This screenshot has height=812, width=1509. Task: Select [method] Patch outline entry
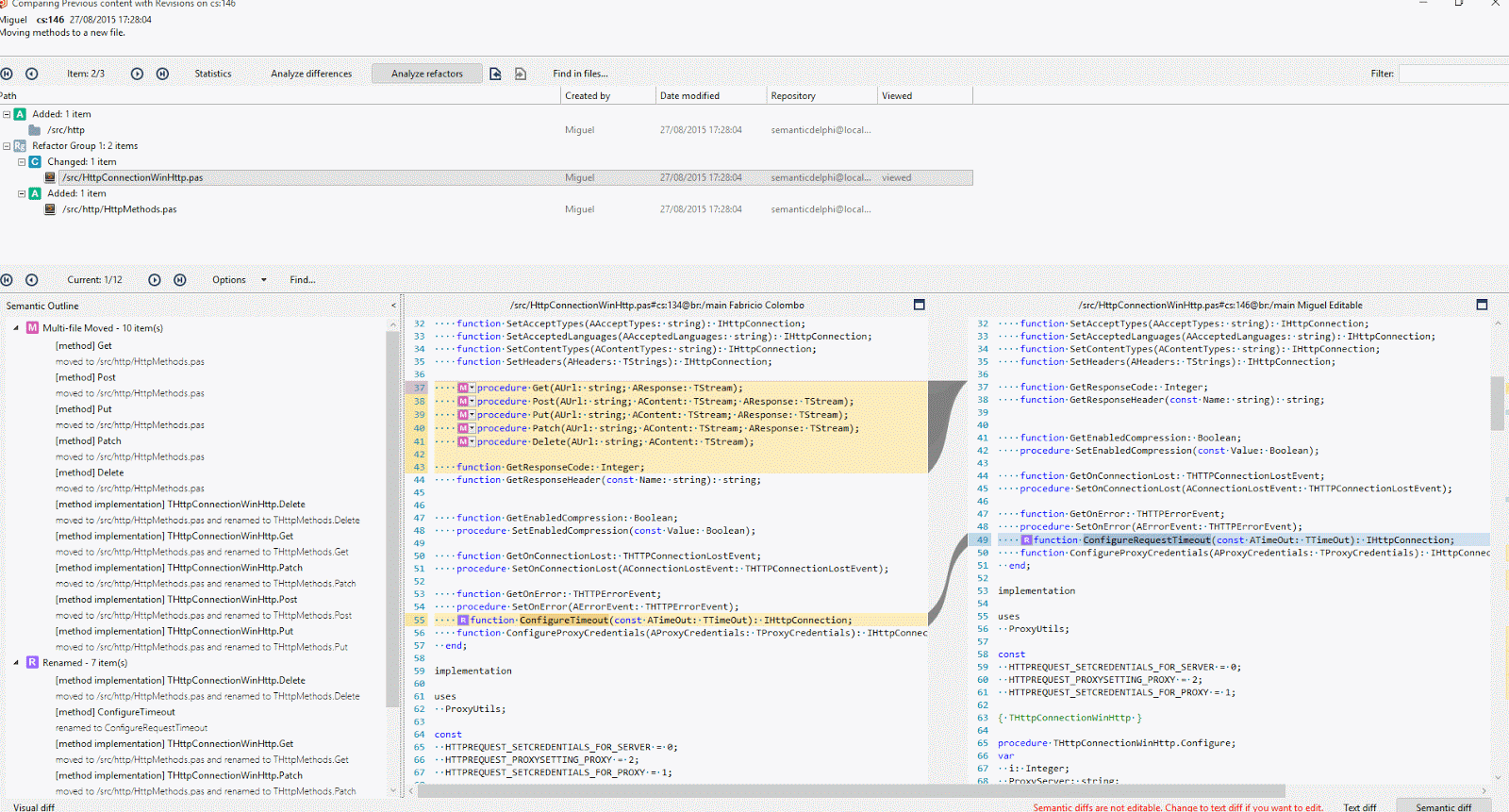(89, 440)
